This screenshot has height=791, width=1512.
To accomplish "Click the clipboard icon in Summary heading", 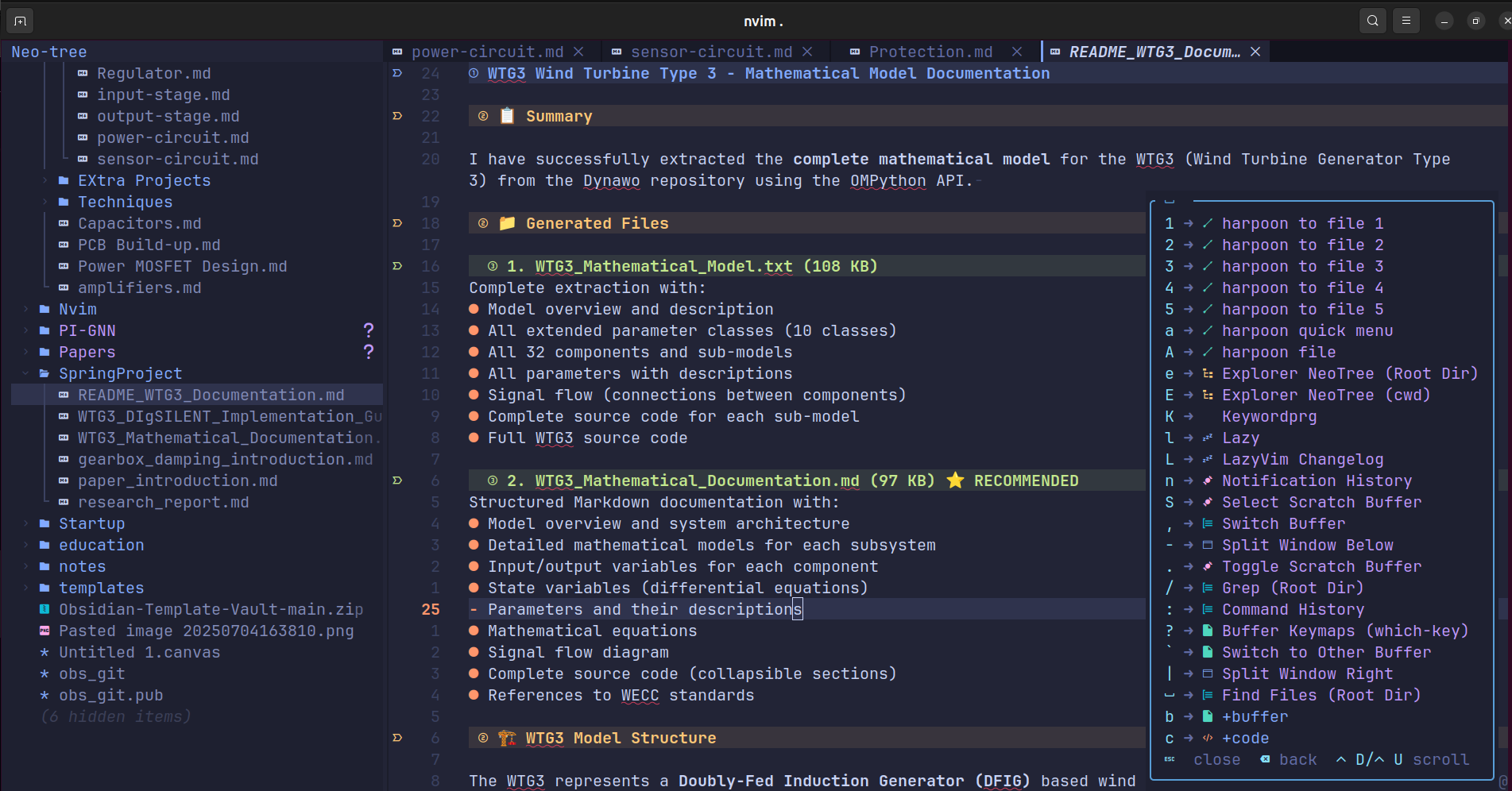I will pyautogui.click(x=507, y=116).
